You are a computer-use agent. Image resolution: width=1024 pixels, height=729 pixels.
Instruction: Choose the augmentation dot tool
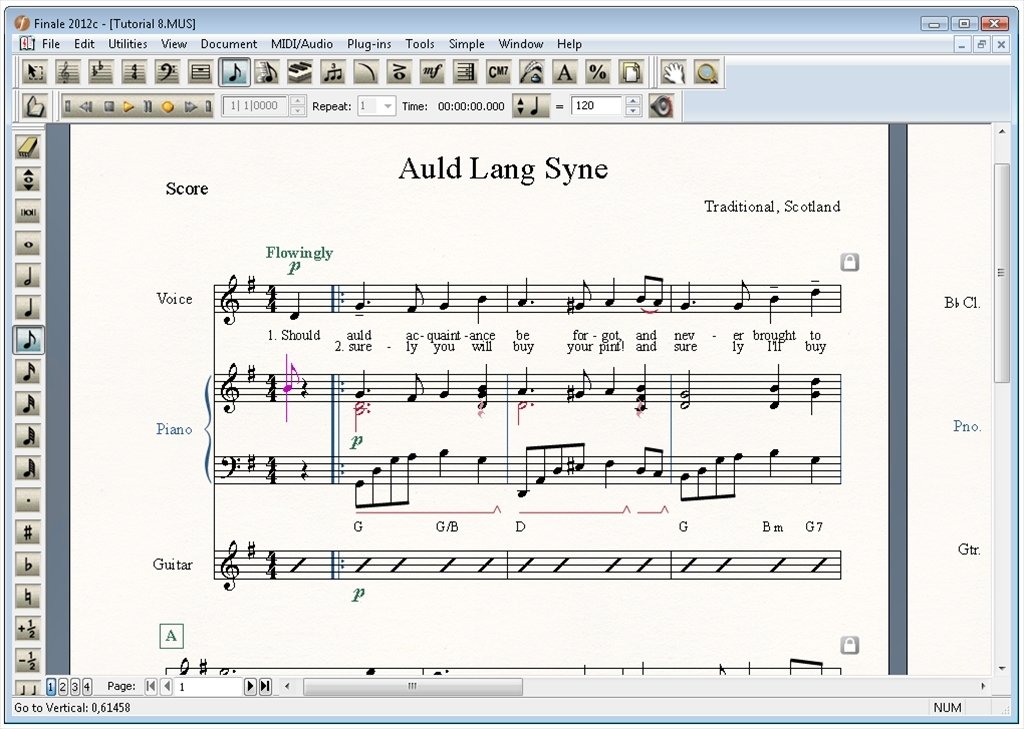28,500
